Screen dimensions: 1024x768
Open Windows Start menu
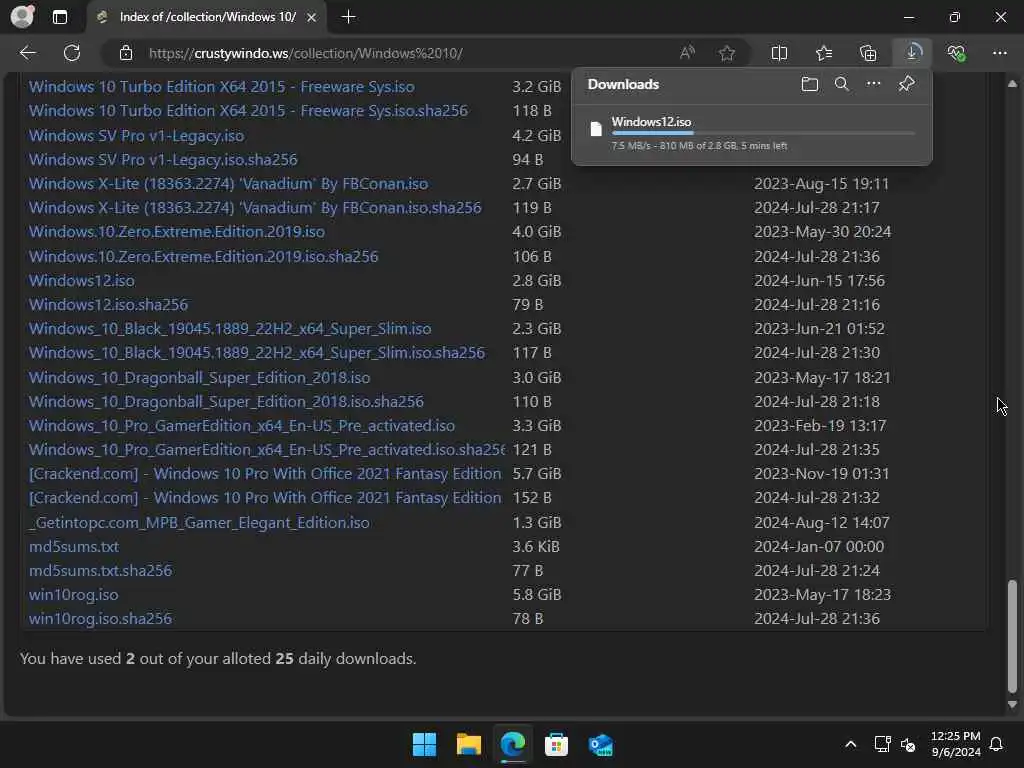424,744
